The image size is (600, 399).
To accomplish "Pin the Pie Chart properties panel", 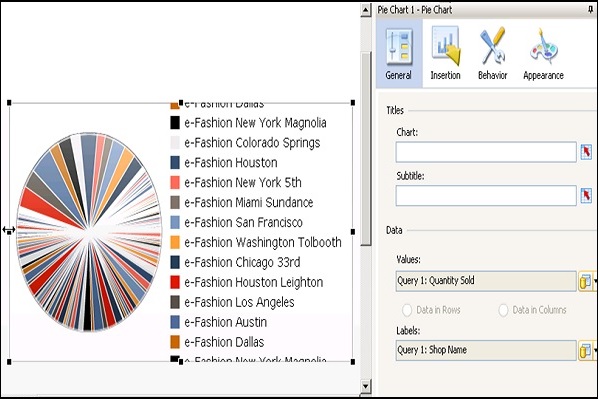I will coord(590,10).
